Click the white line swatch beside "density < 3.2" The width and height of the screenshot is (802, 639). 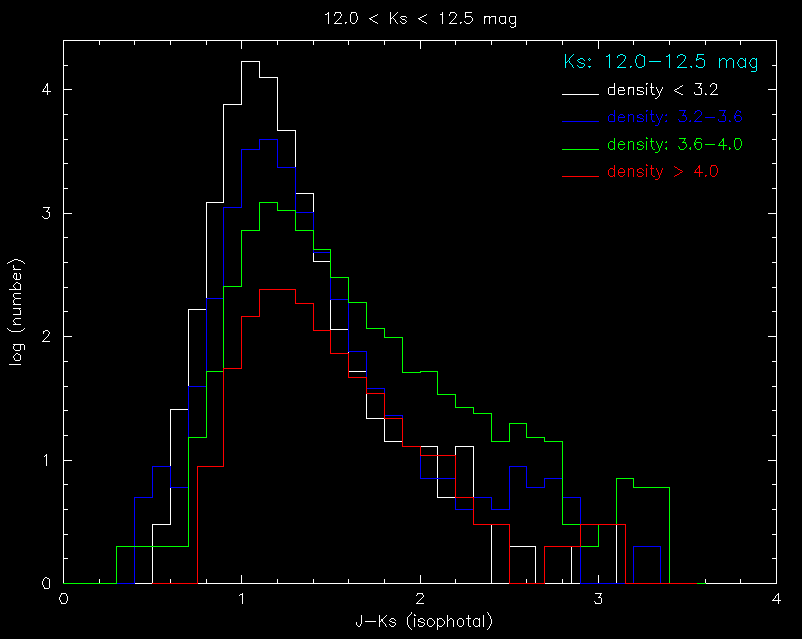coord(580,94)
